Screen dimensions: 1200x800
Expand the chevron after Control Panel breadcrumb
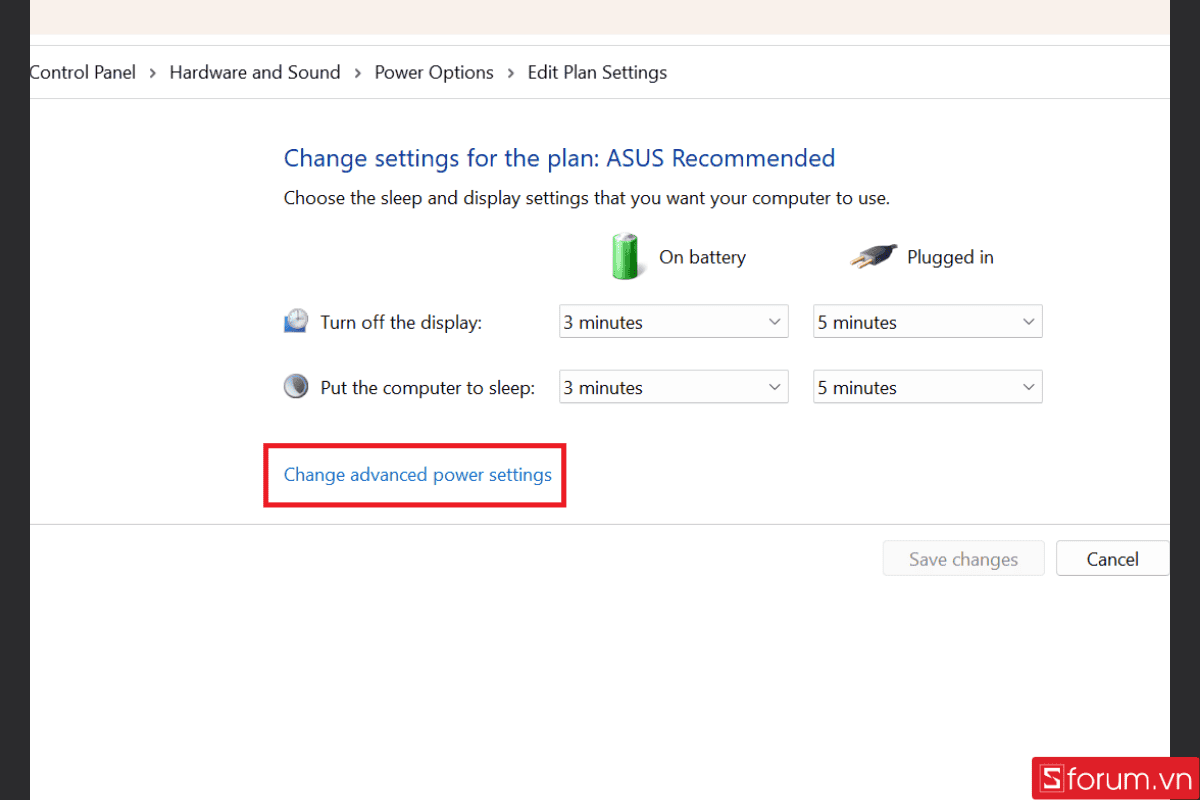click(151, 72)
